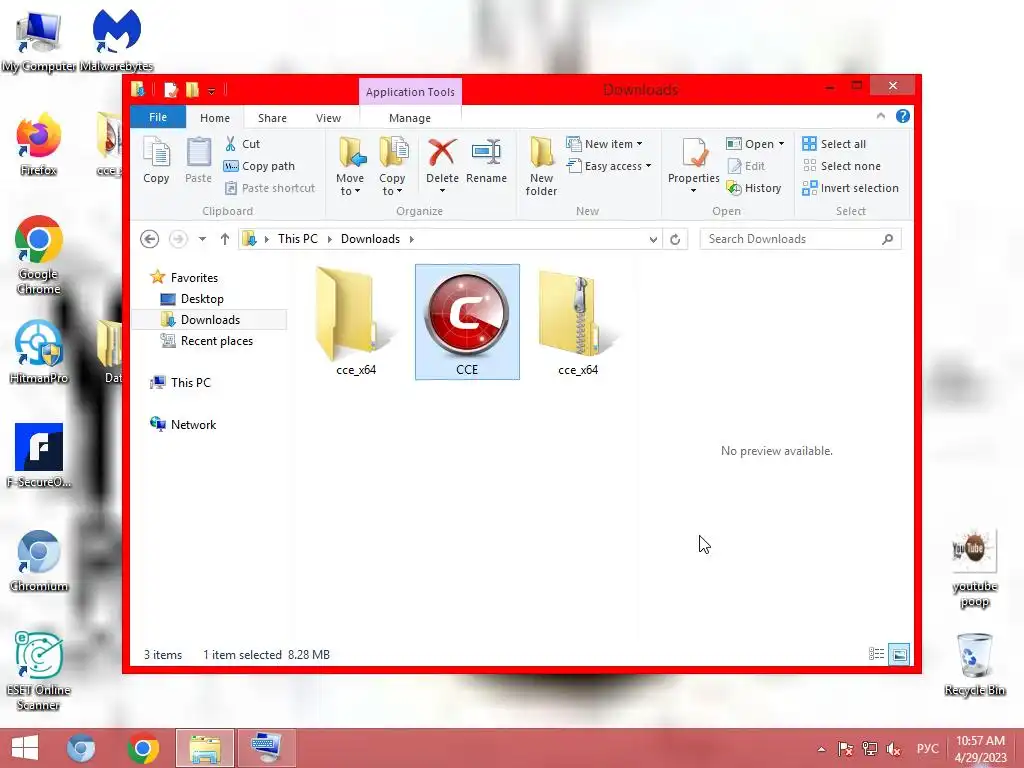Switch to Details view in status bar

pos(876,654)
